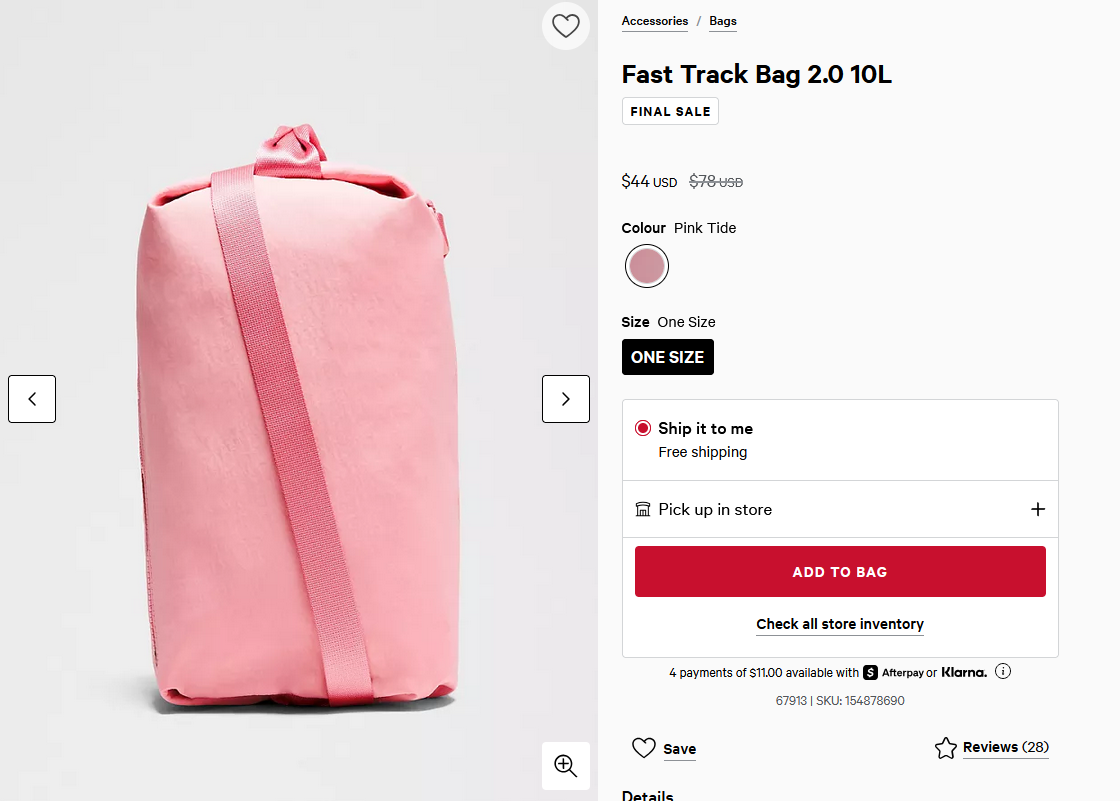
Task: Choose the Pink Tide colour swatch
Action: [647, 266]
